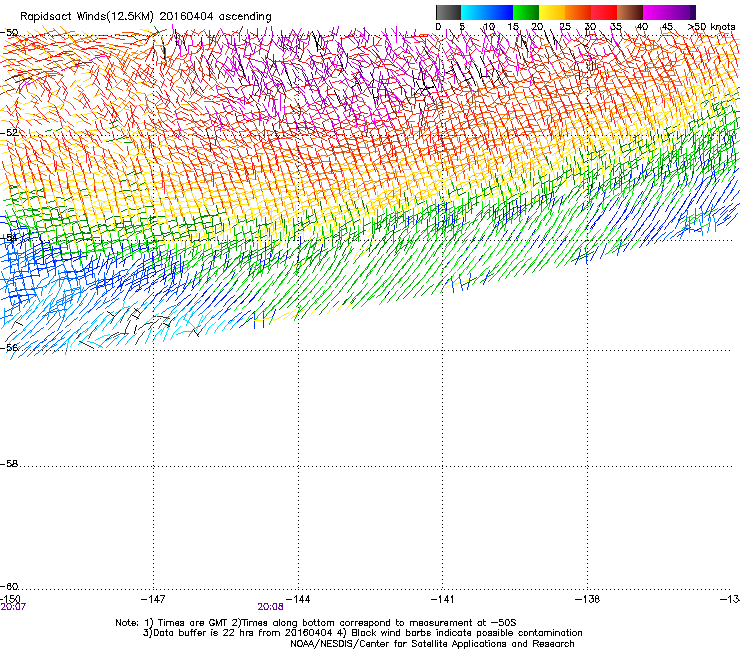Click the brown 35-40 knots legend segment
Image resolution: width=740 pixels, height=650 pixels.
(630, 12)
